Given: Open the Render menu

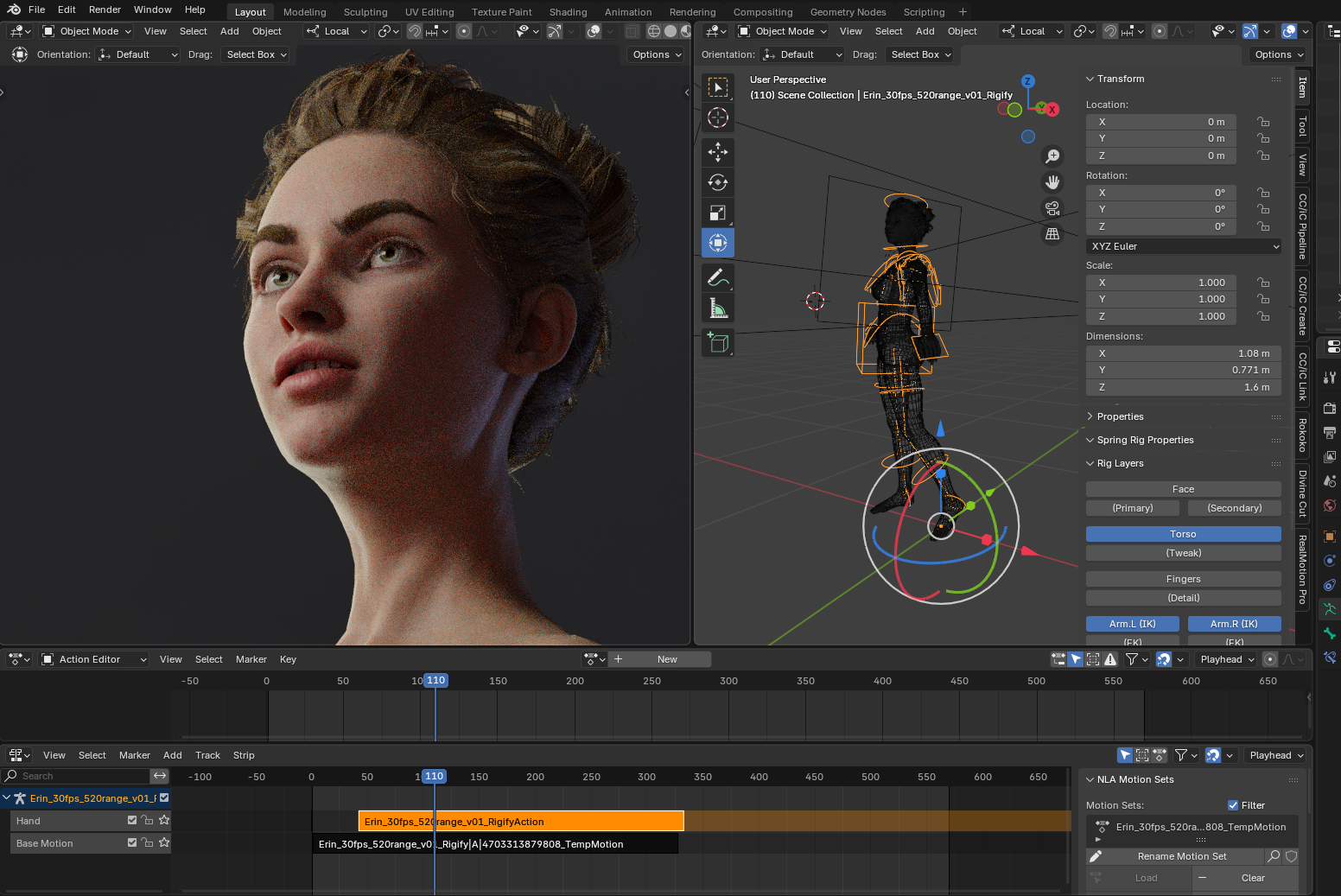Looking at the screenshot, I should coord(105,10).
